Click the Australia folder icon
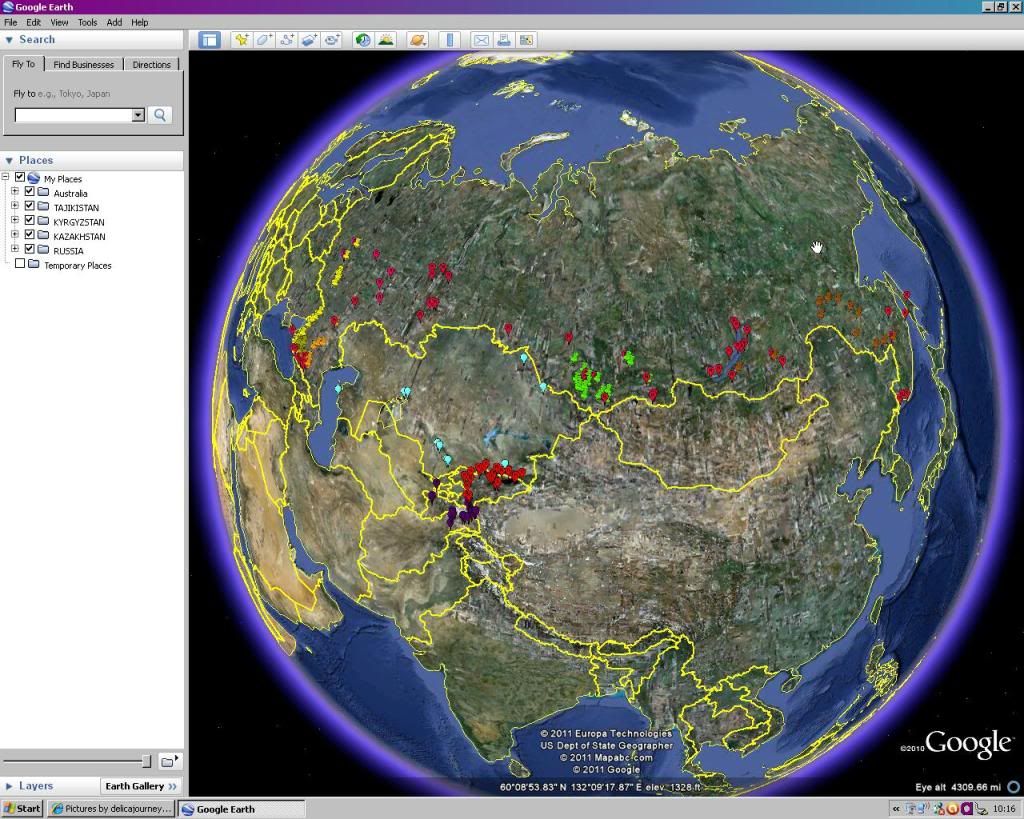 43,193
